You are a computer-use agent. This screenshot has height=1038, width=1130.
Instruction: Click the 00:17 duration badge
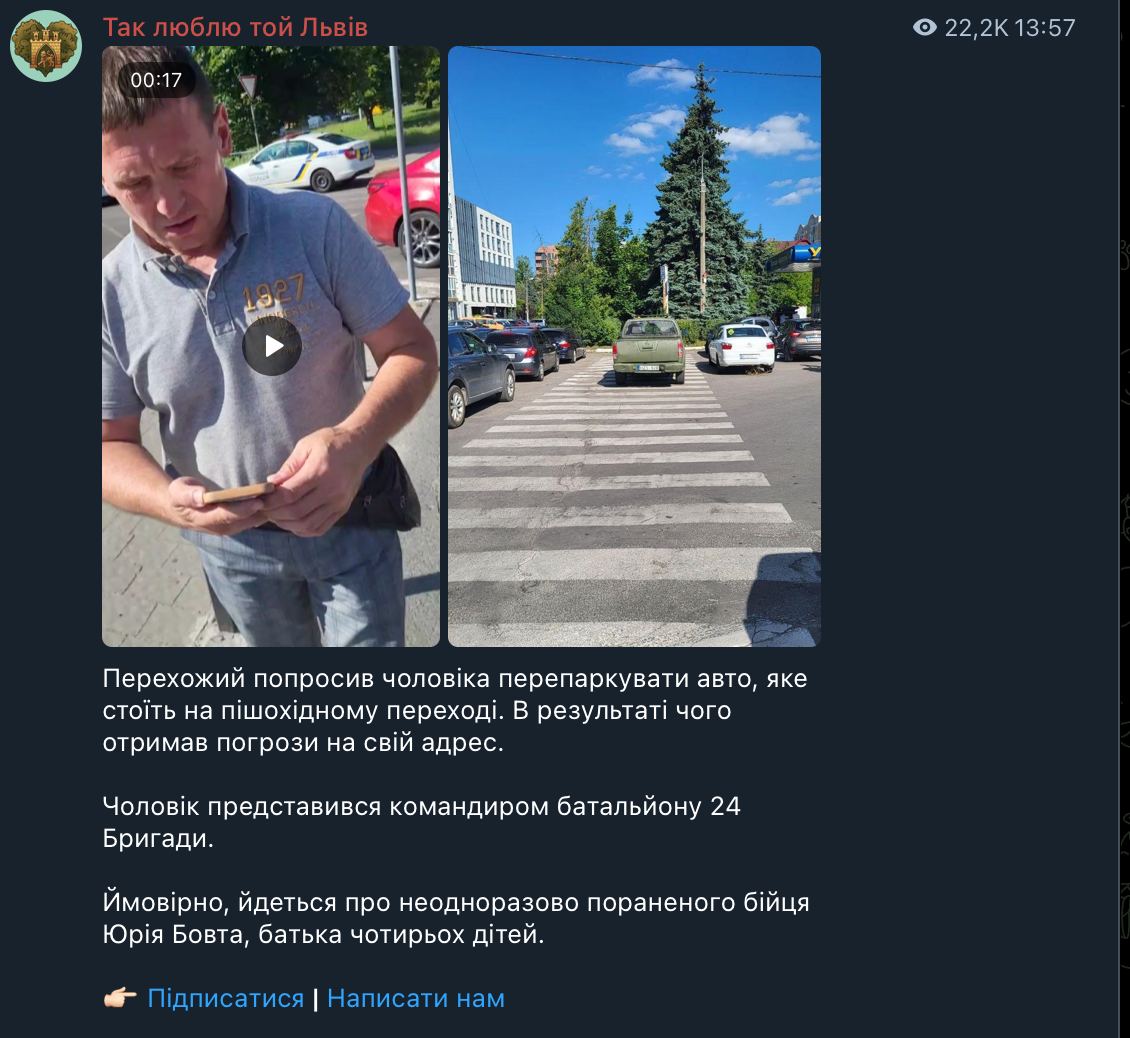click(x=156, y=80)
